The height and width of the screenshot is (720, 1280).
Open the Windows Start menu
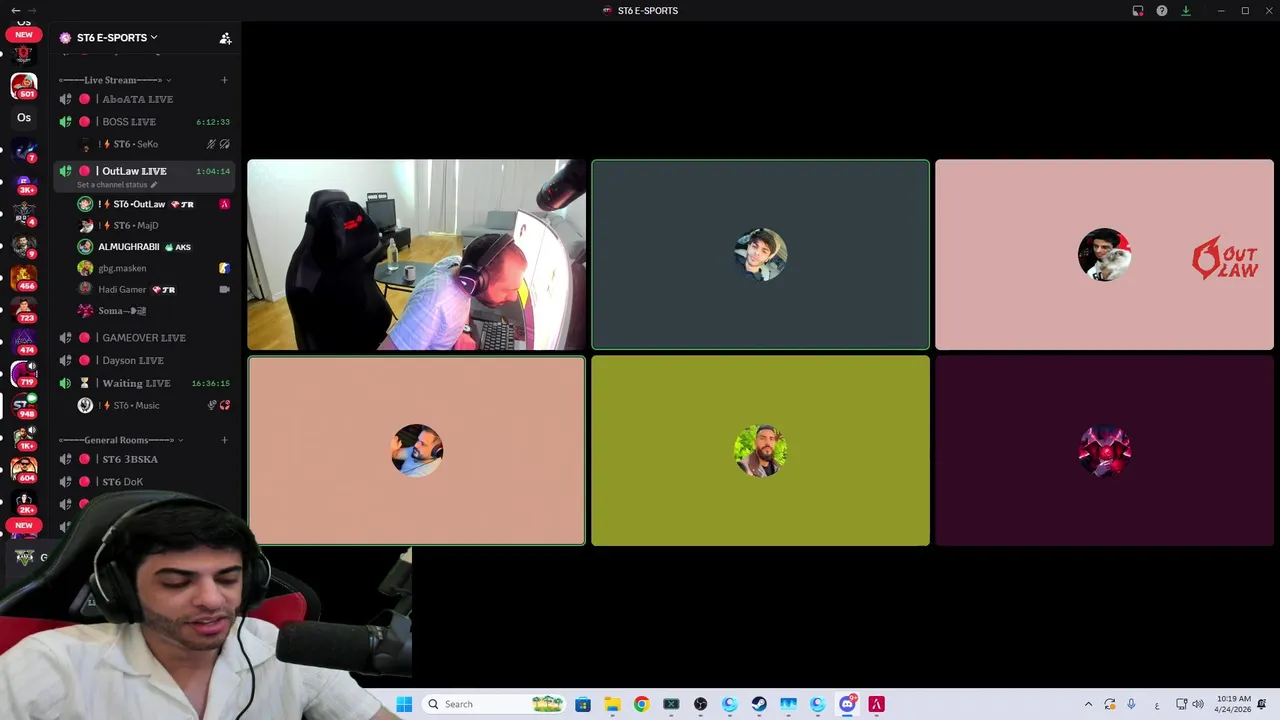point(404,704)
